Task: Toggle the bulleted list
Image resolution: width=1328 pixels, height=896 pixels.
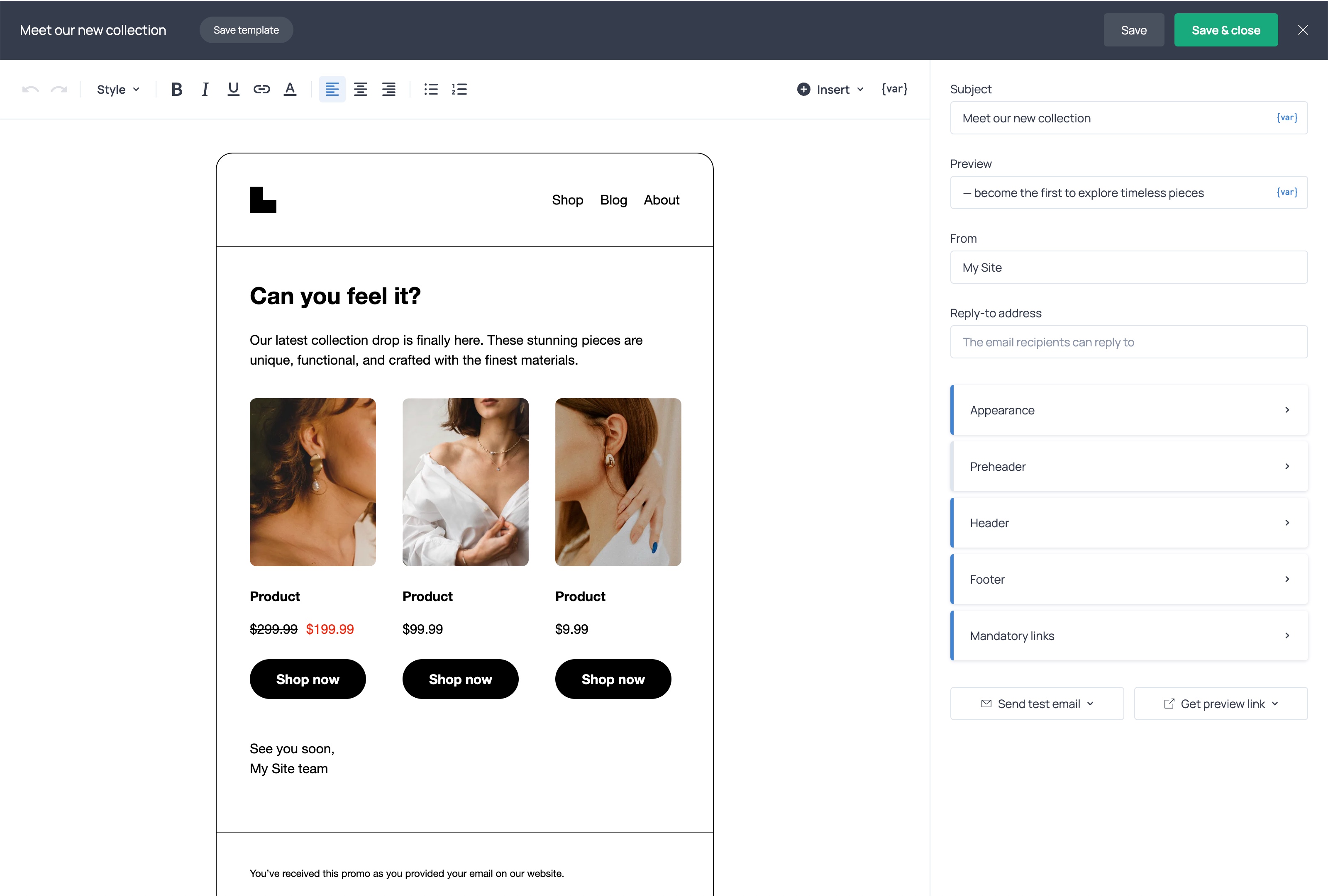Action: click(430, 89)
